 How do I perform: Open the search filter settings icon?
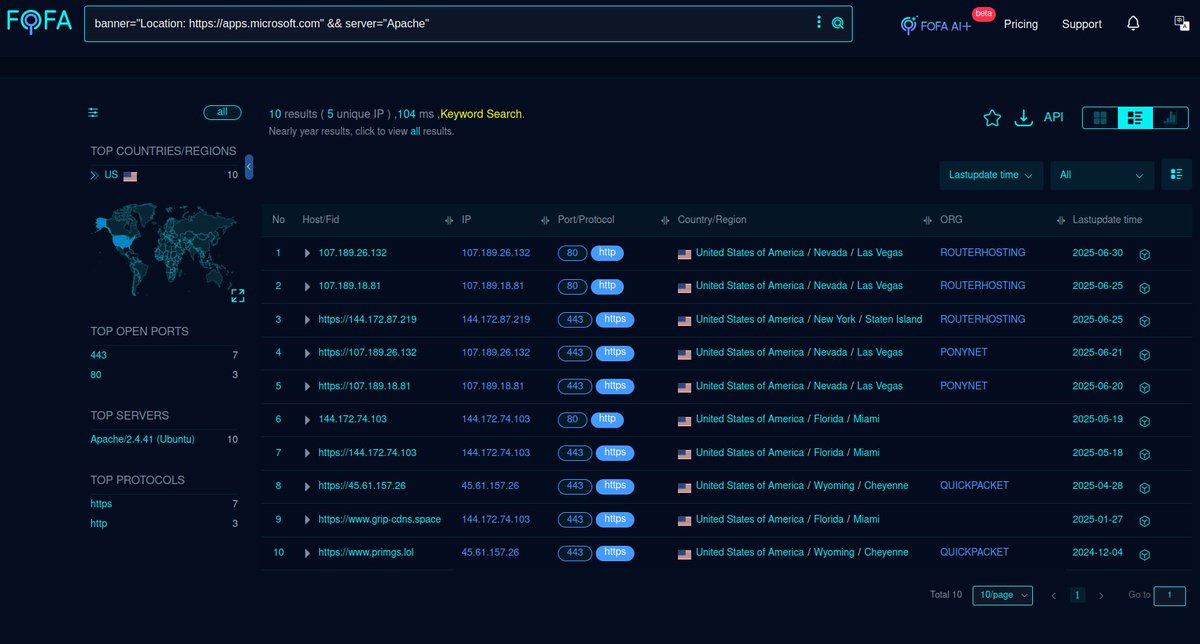93,112
